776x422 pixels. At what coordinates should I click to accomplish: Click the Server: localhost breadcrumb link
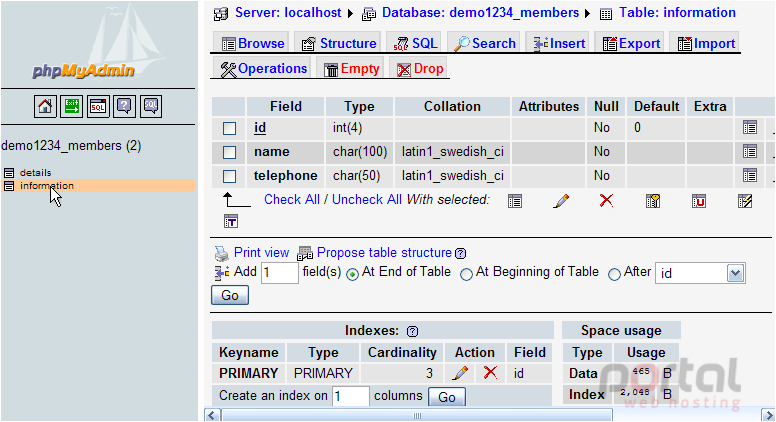(288, 13)
